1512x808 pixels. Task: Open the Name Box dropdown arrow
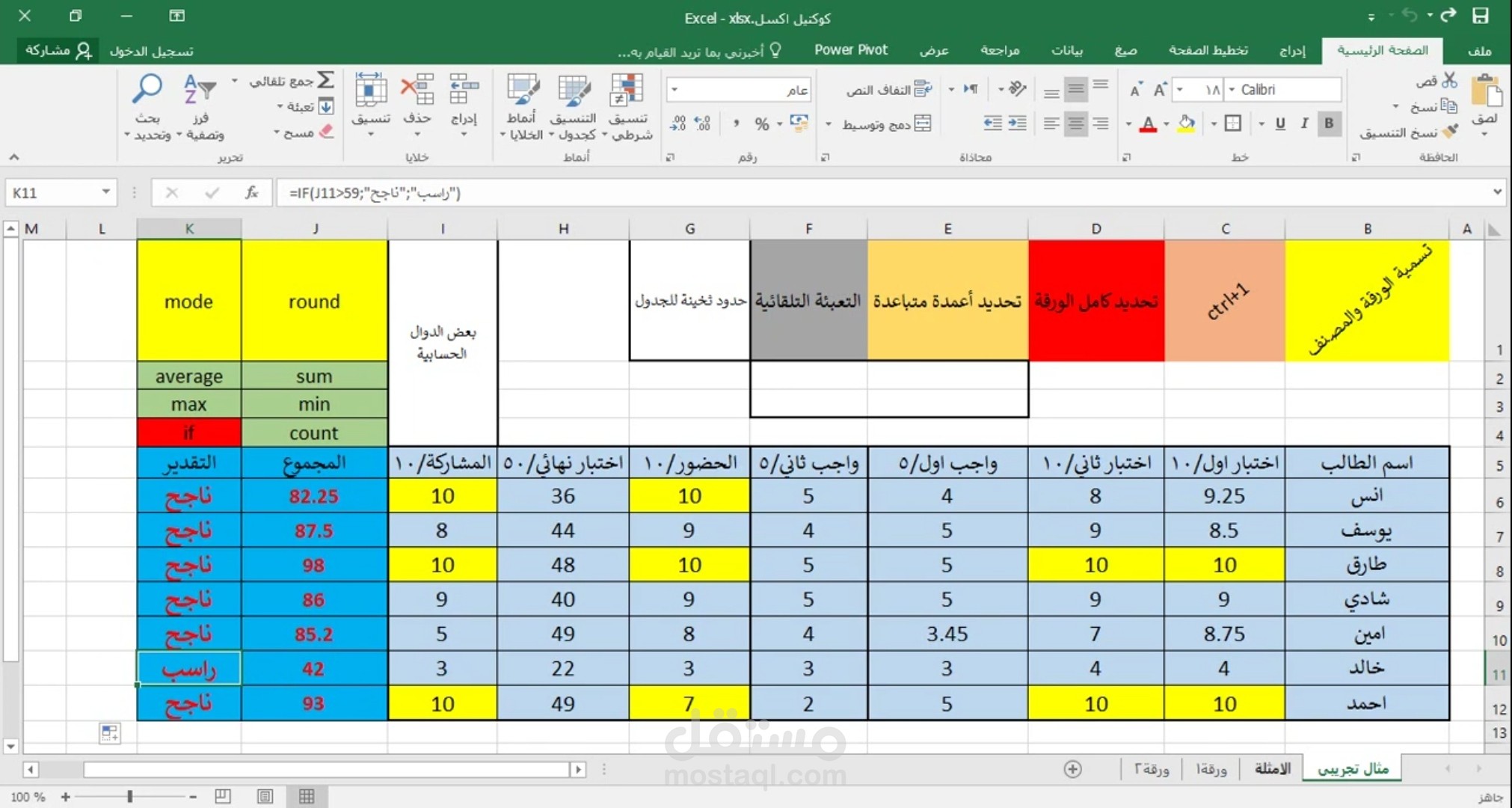coord(105,193)
